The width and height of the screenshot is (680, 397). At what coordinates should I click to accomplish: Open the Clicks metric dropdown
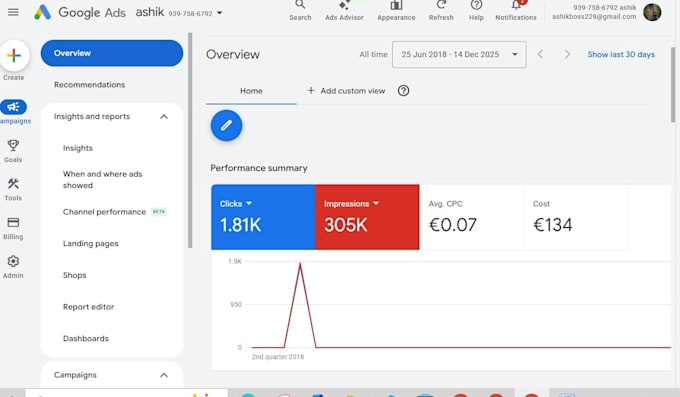click(x=249, y=203)
